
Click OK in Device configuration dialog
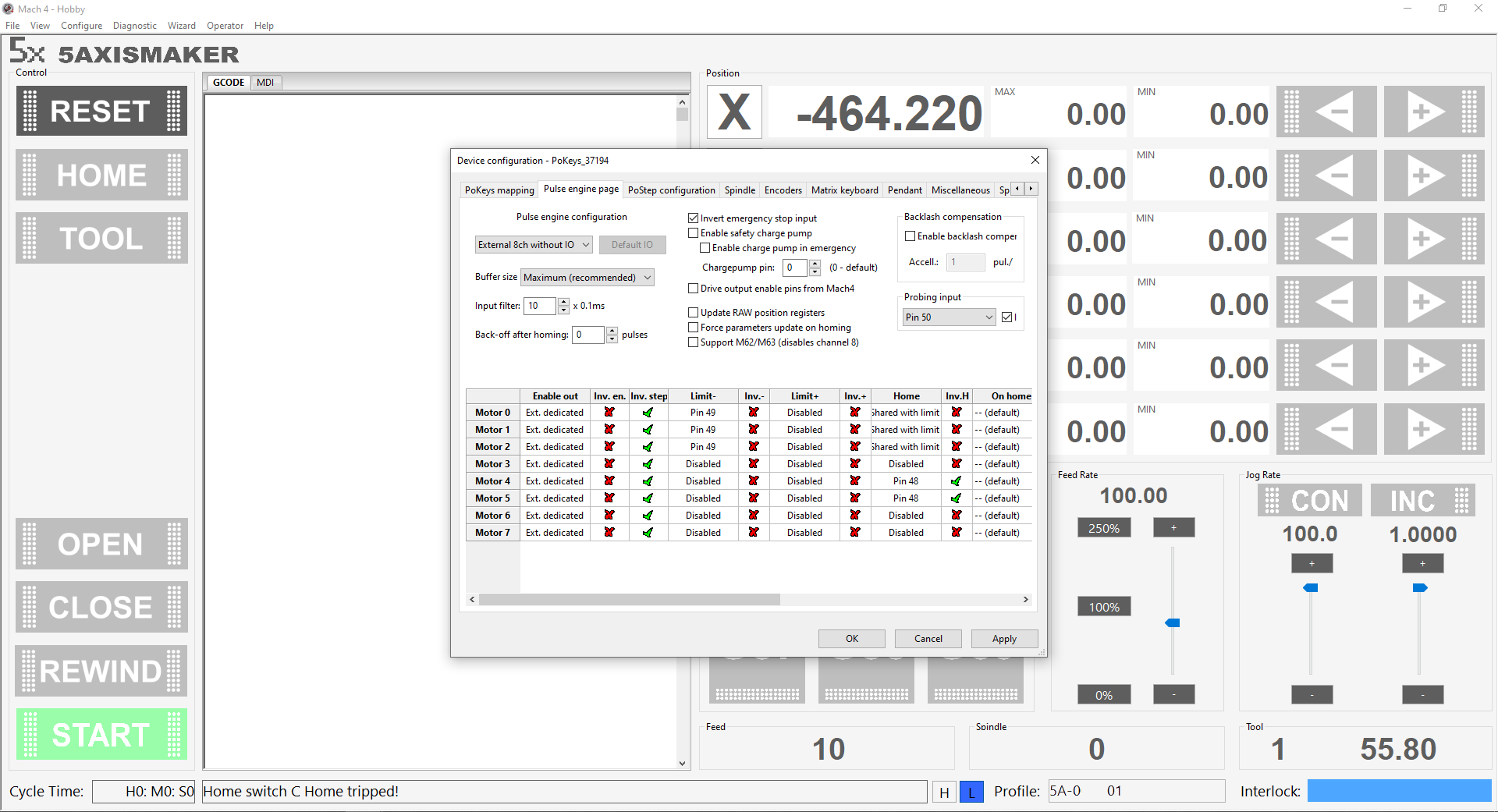pyautogui.click(x=851, y=639)
